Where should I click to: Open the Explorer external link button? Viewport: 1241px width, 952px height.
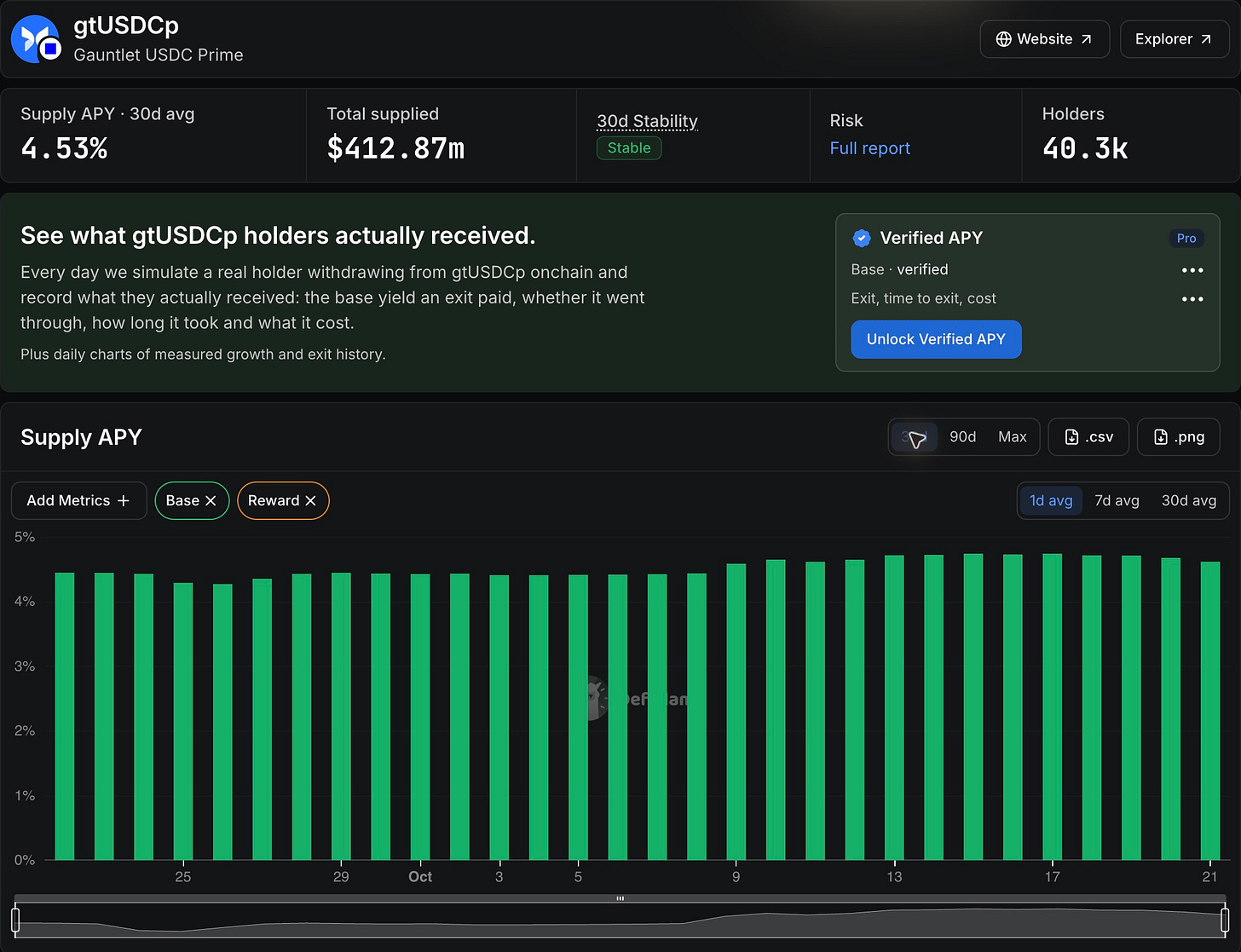pos(1174,39)
